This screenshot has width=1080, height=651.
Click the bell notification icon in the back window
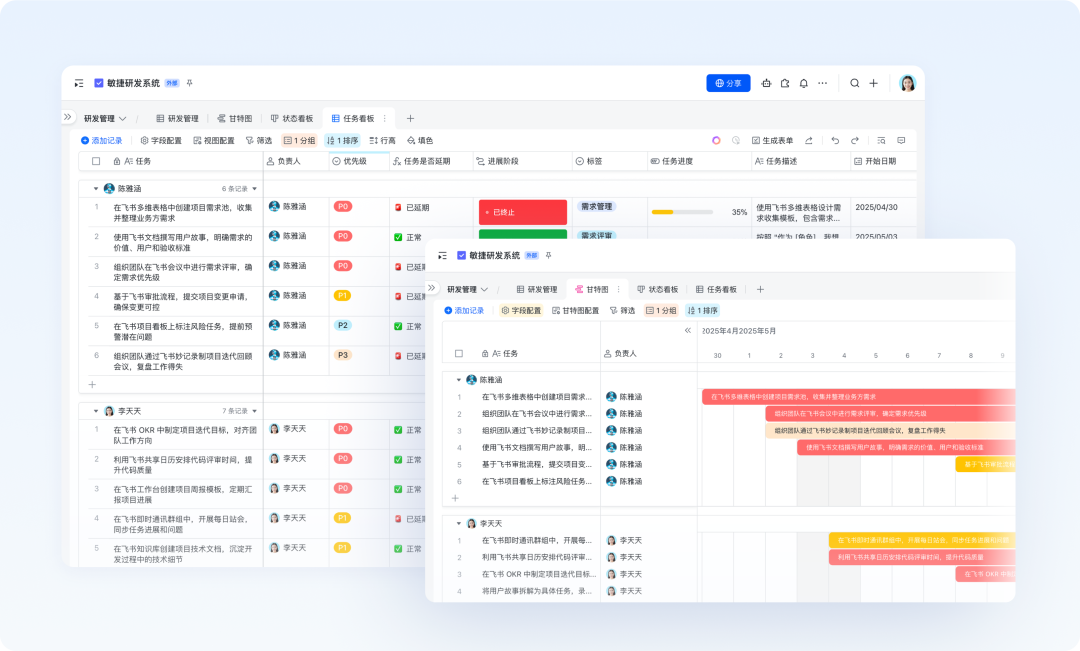[804, 83]
